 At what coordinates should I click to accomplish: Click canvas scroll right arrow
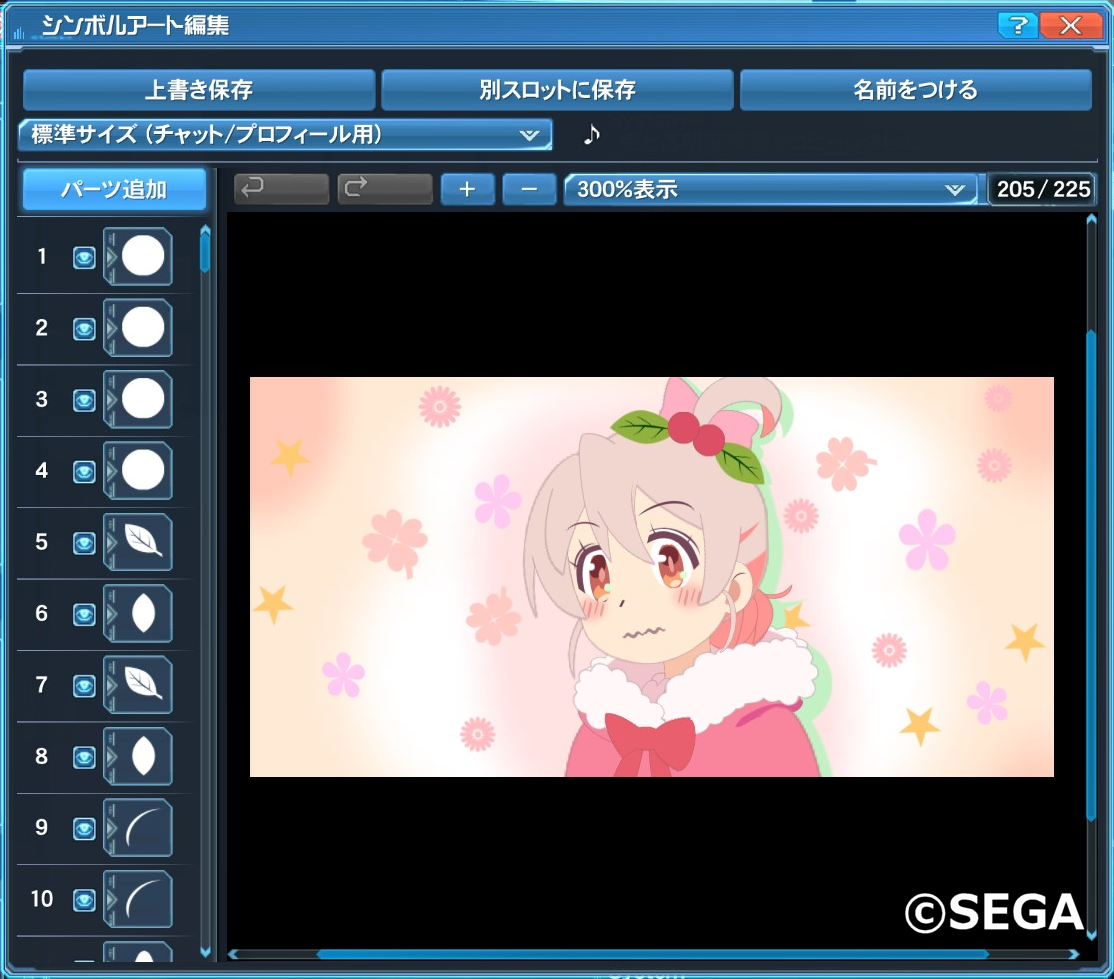pos(1074,954)
